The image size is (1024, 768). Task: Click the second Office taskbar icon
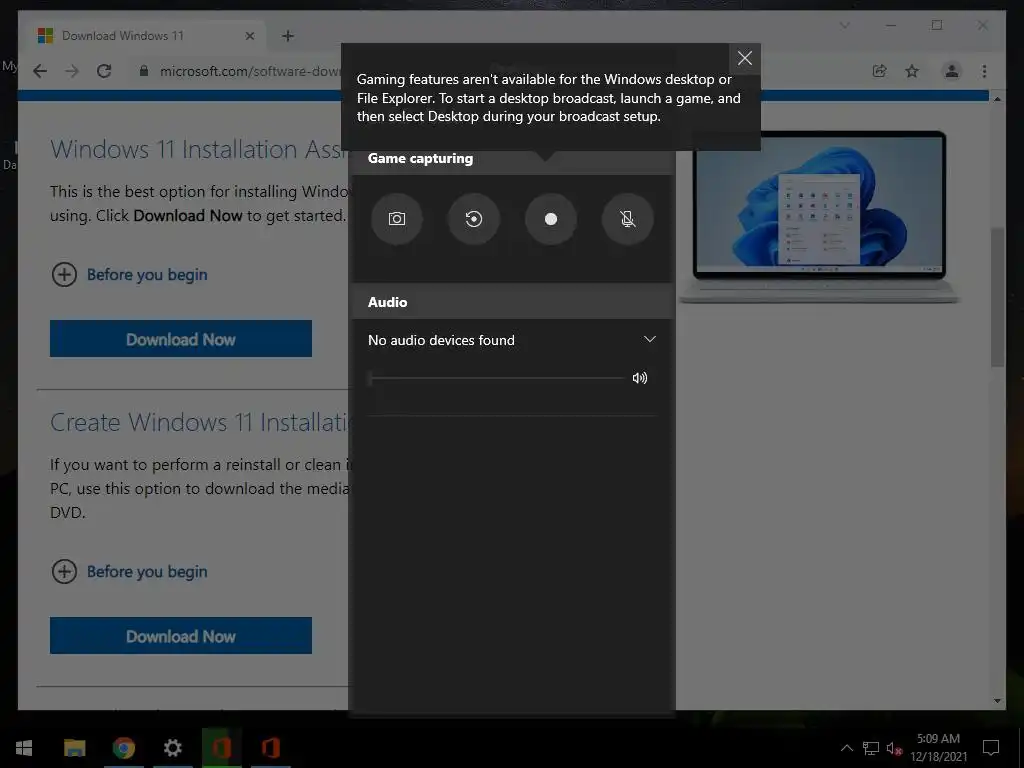(x=270, y=748)
